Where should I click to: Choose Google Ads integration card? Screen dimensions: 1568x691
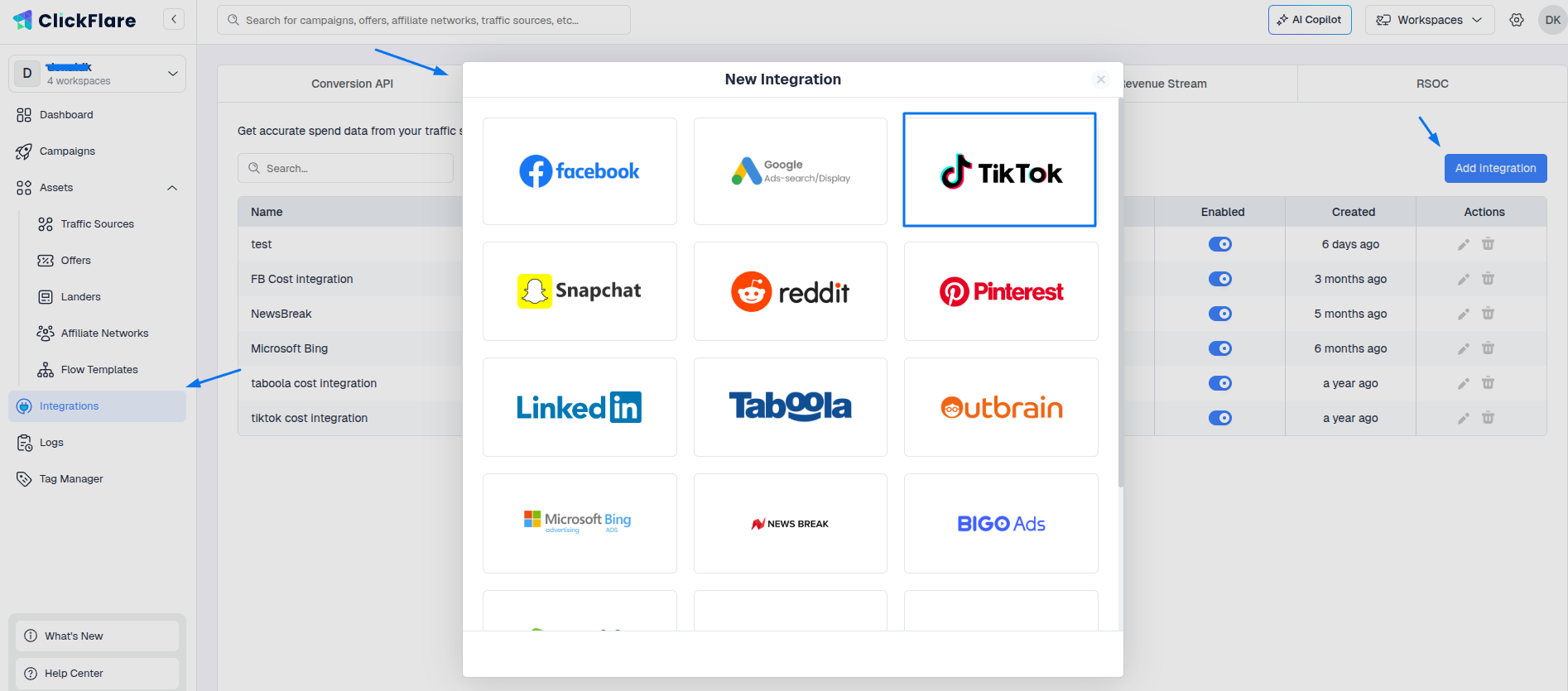tap(791, 171)
